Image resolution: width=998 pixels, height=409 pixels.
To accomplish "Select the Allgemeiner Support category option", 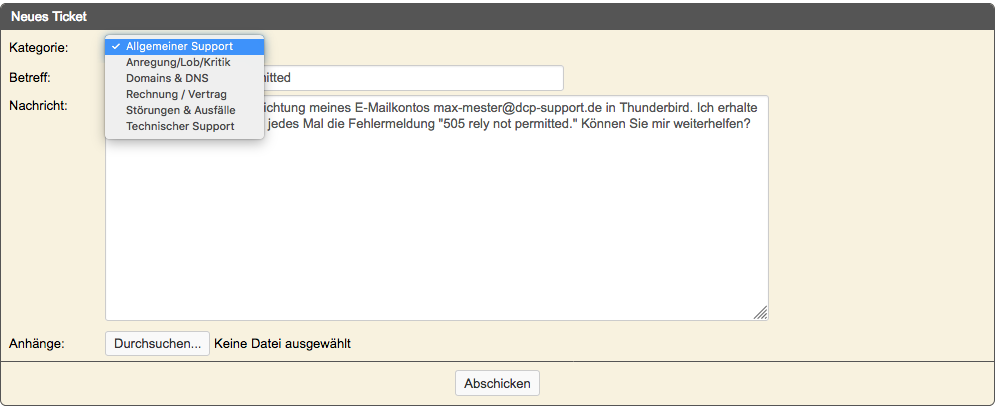I will (x=185, y=46).
